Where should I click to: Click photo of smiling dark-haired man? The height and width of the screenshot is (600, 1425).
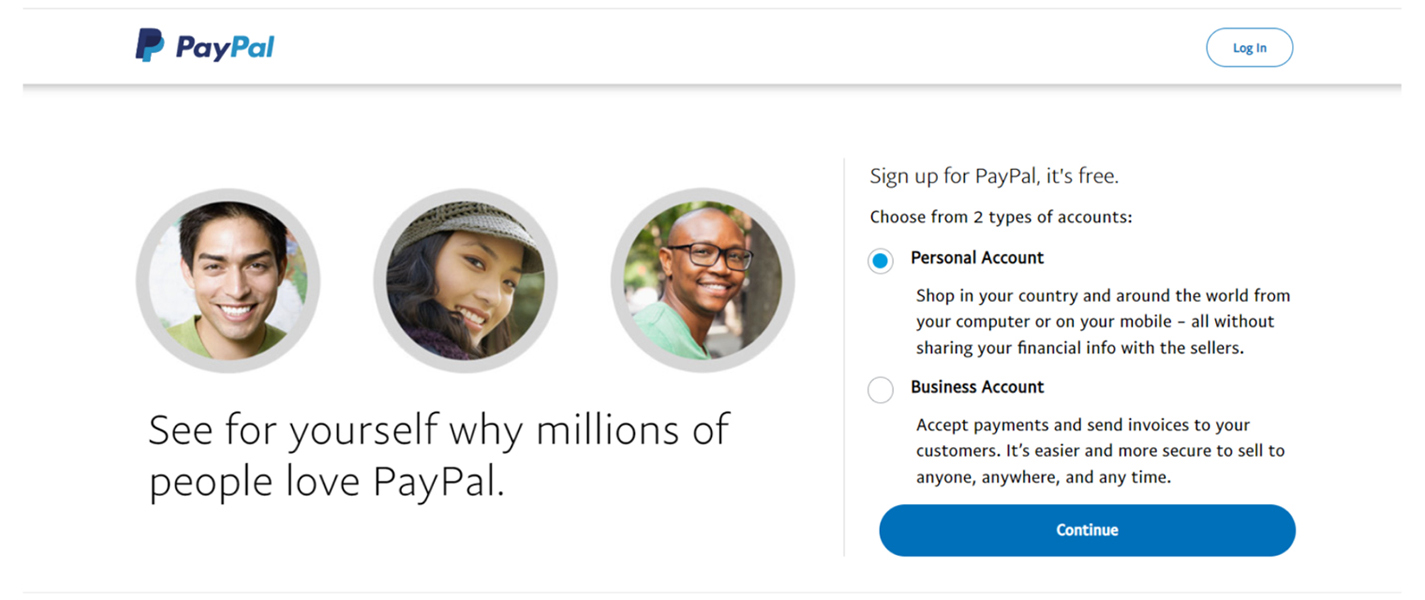[228, 281]
